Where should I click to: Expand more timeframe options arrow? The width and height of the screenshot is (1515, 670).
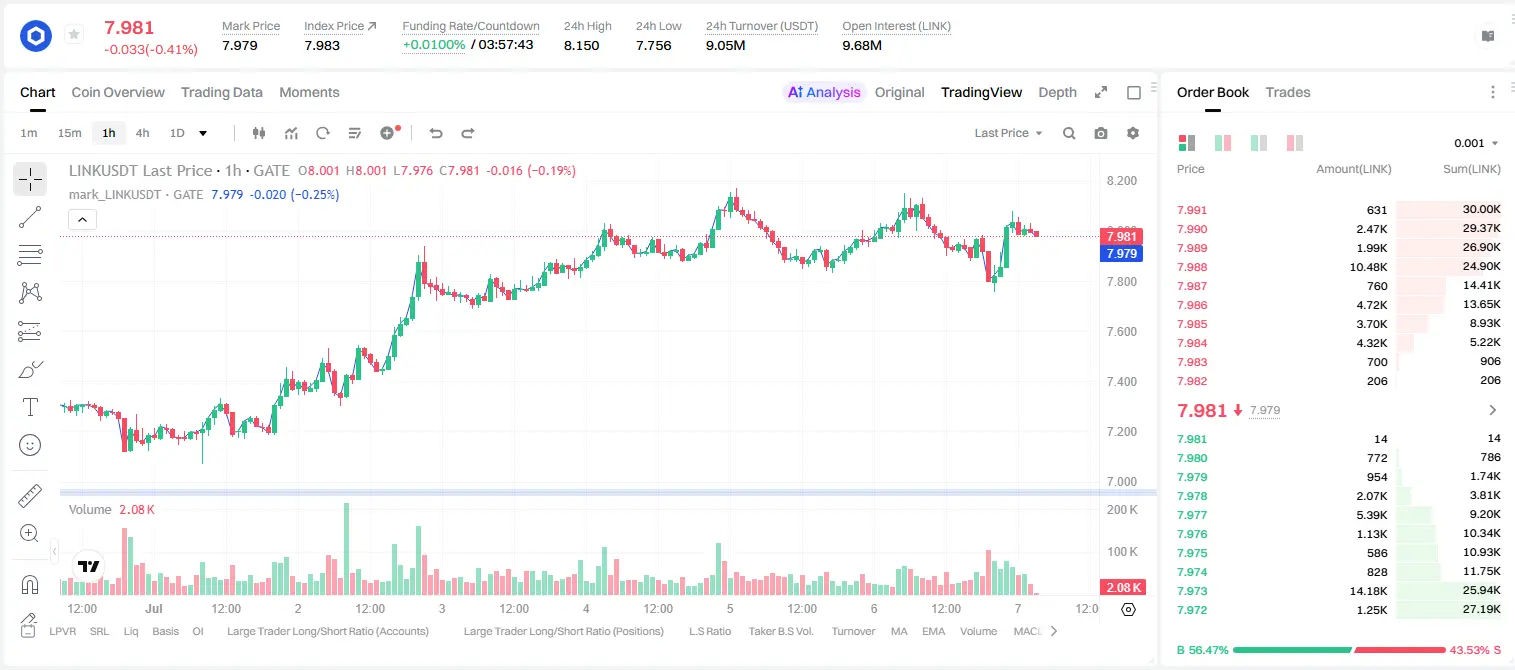click(x=203, y=133)
